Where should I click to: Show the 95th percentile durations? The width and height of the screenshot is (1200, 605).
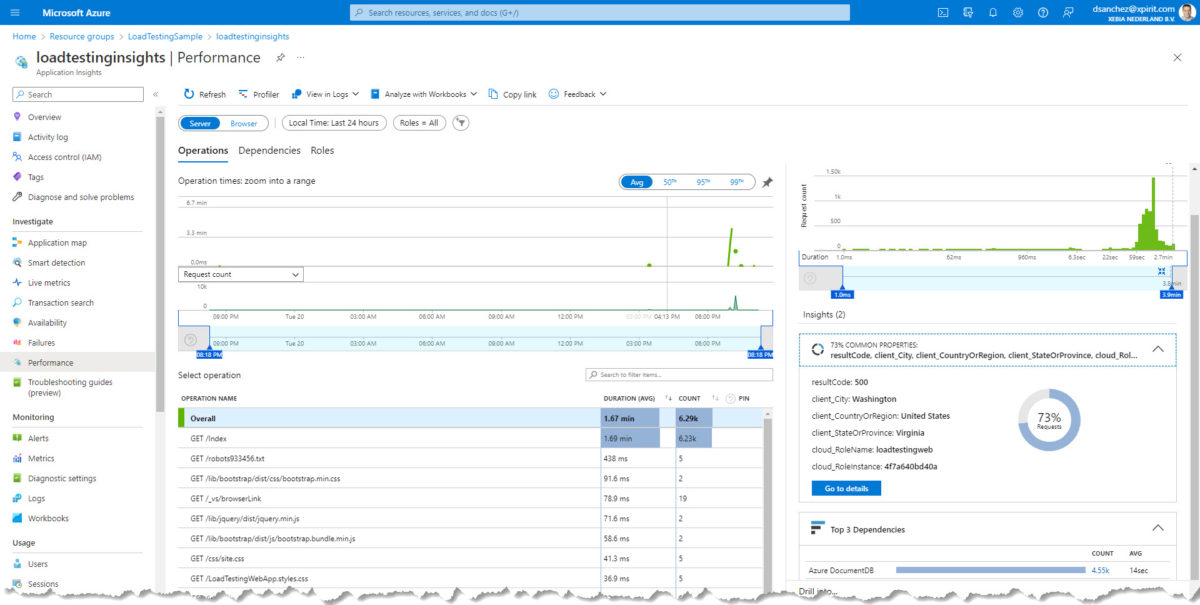click(703, 182)
